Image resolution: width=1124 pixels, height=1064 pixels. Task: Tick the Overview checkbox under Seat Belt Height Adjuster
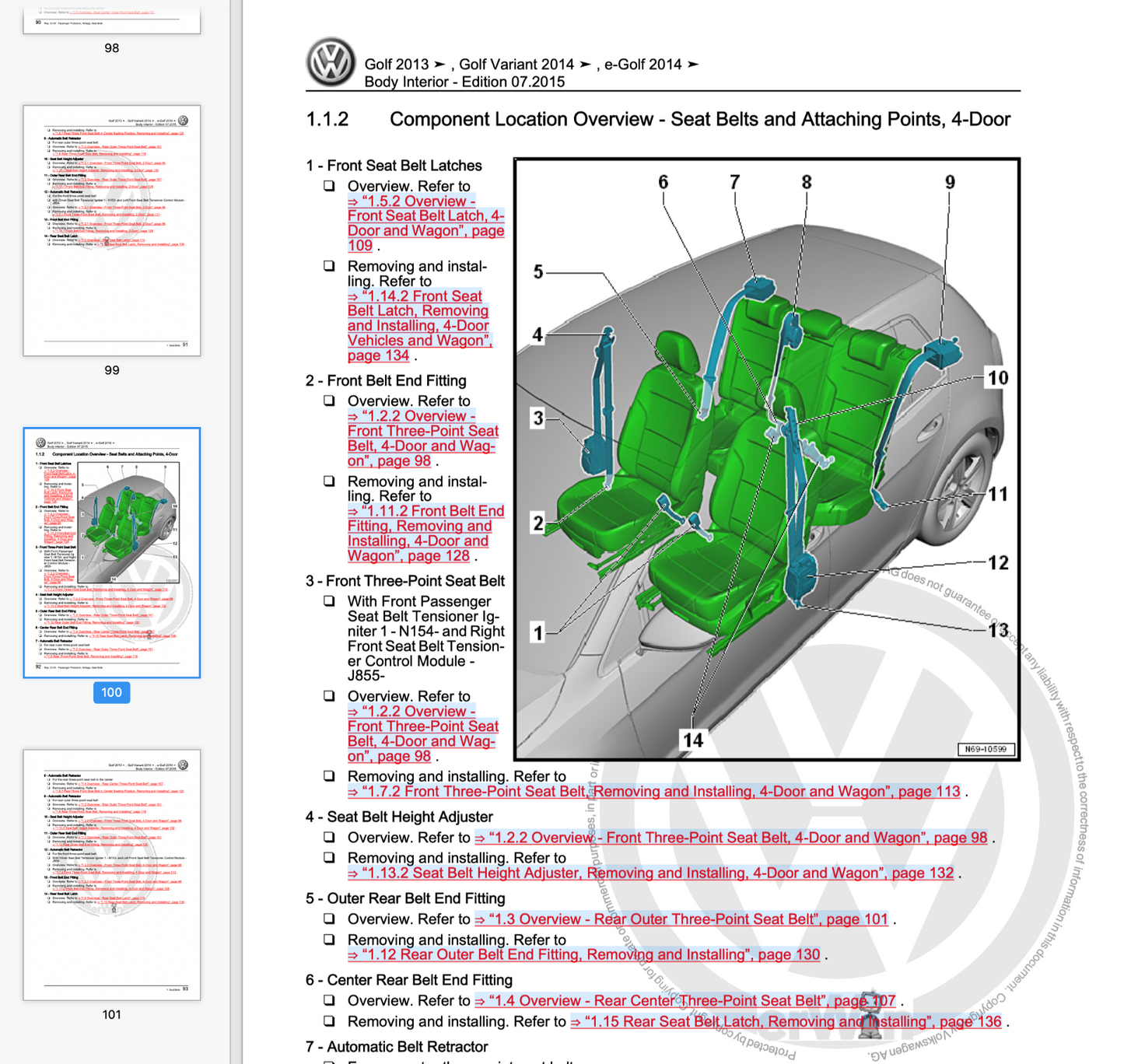point(330,838)
